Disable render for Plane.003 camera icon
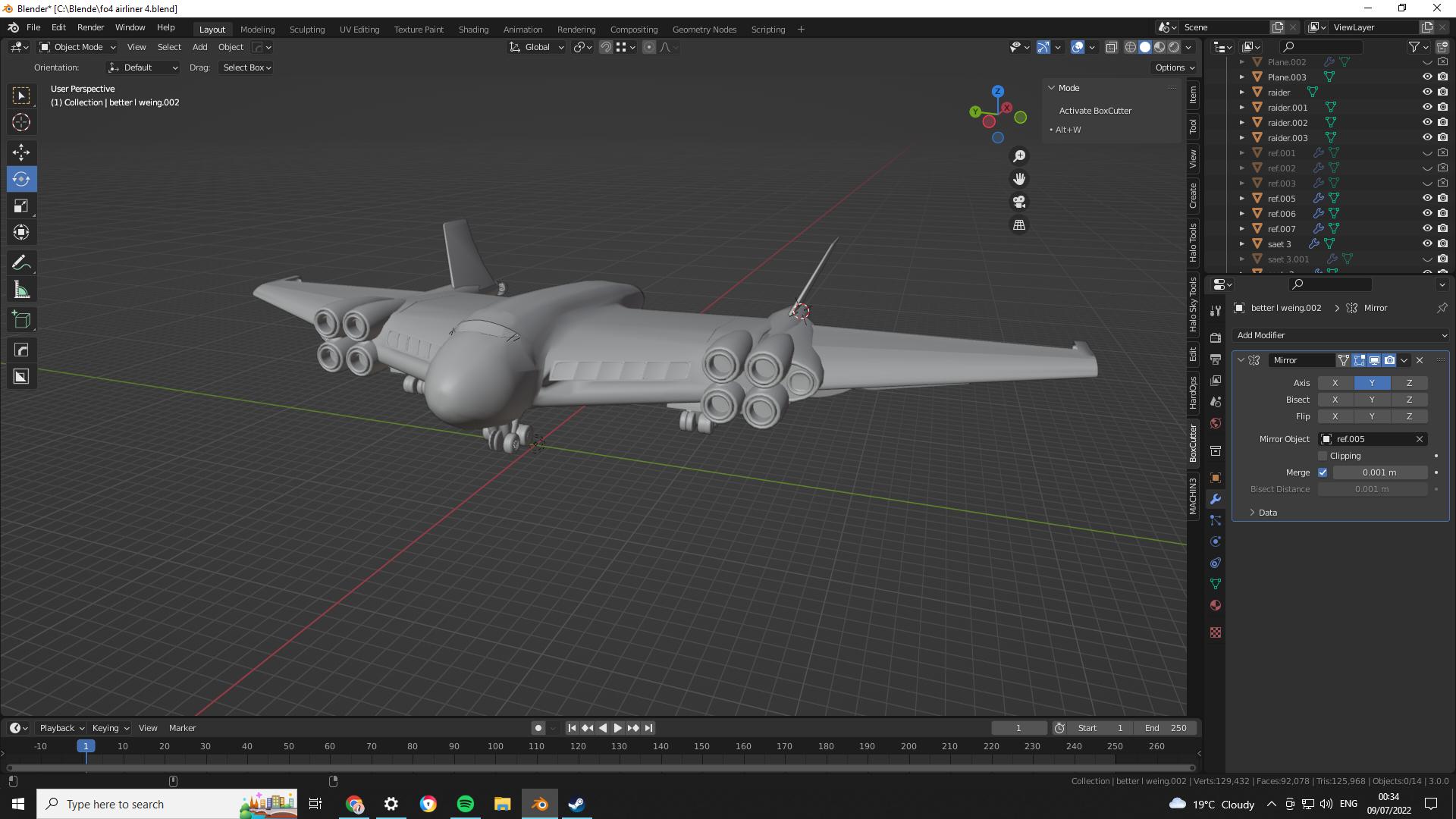Screen dimensions: 1456x819 point(1442,77)
